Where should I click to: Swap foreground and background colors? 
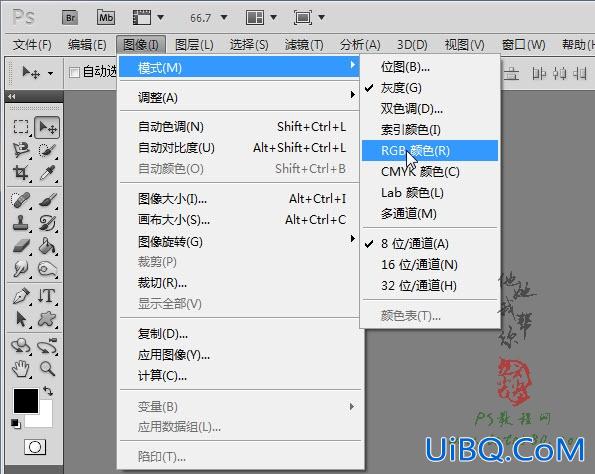(48, 391)
